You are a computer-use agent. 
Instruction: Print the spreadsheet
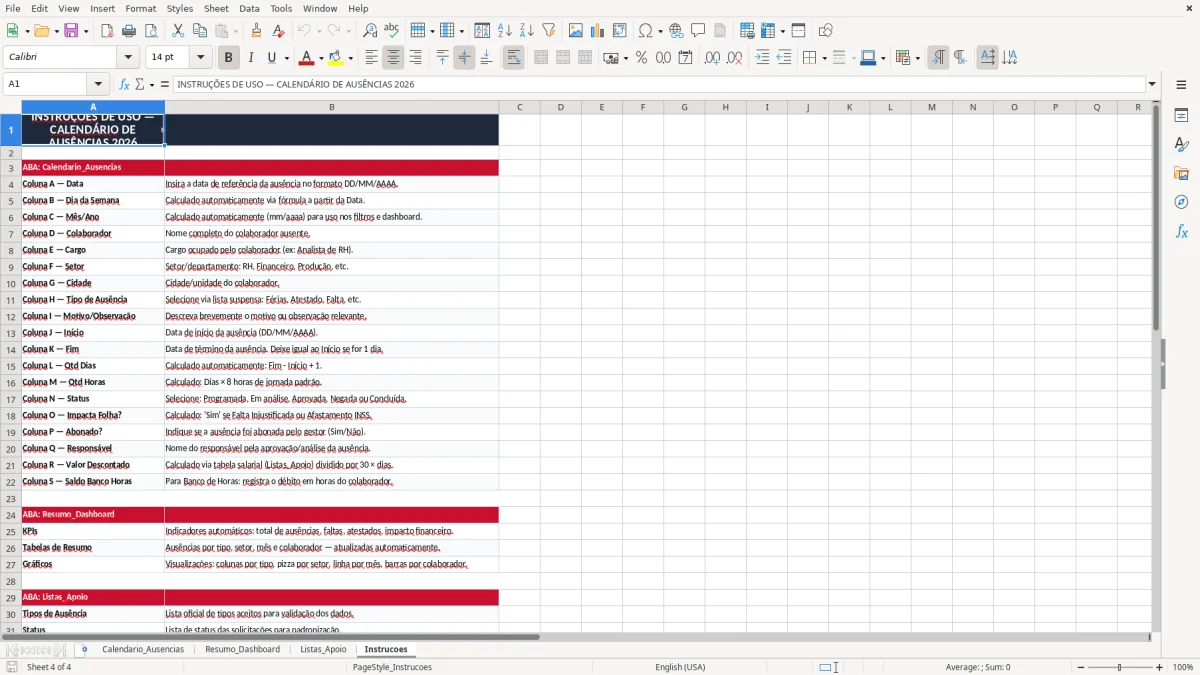[x=128, y=31]
